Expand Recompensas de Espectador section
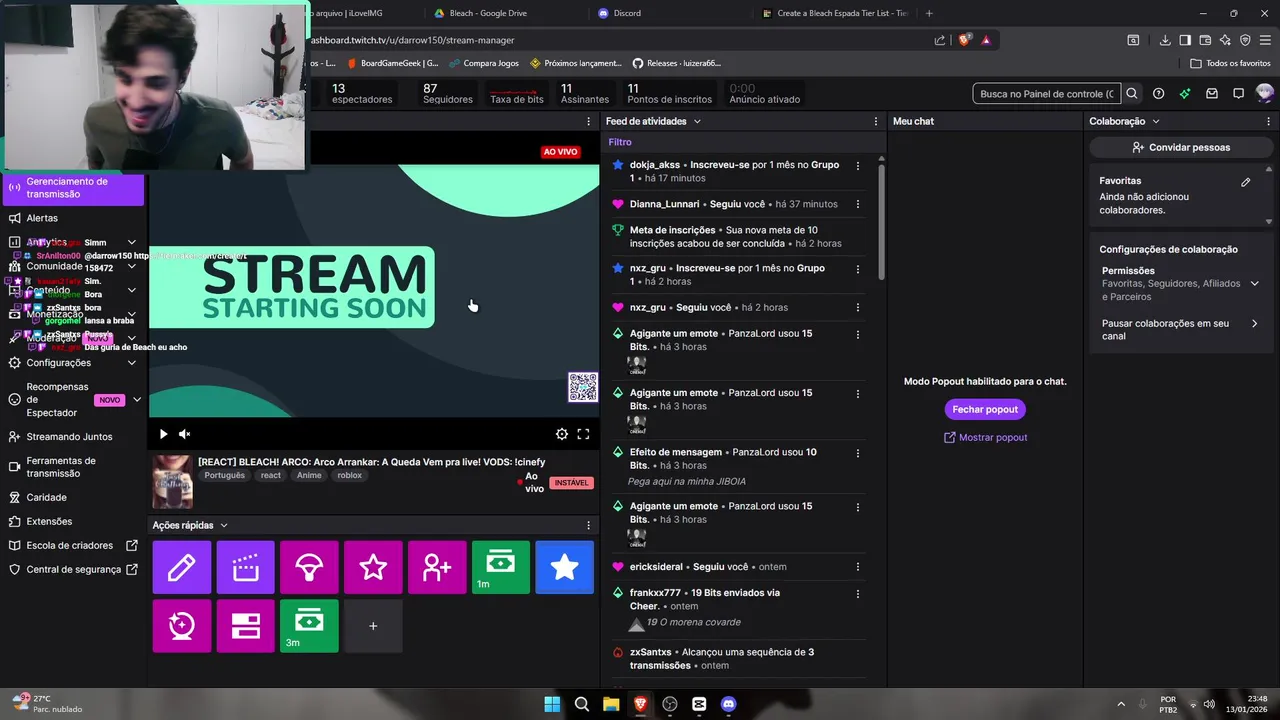Screen dimensions: 1280x720 pyautogui.click(x=137, y=400)
